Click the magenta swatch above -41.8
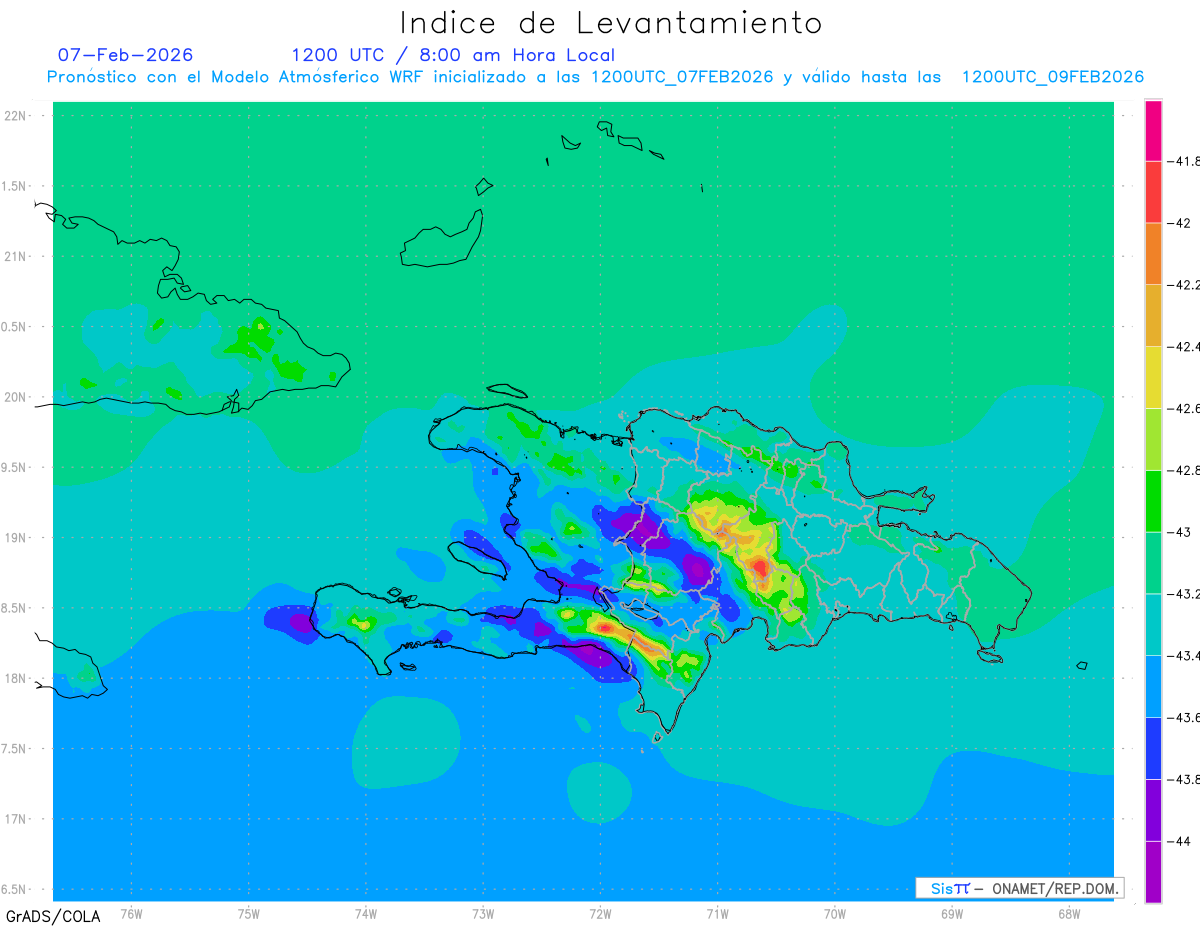1200x927 pixels. pos(1153,130)
